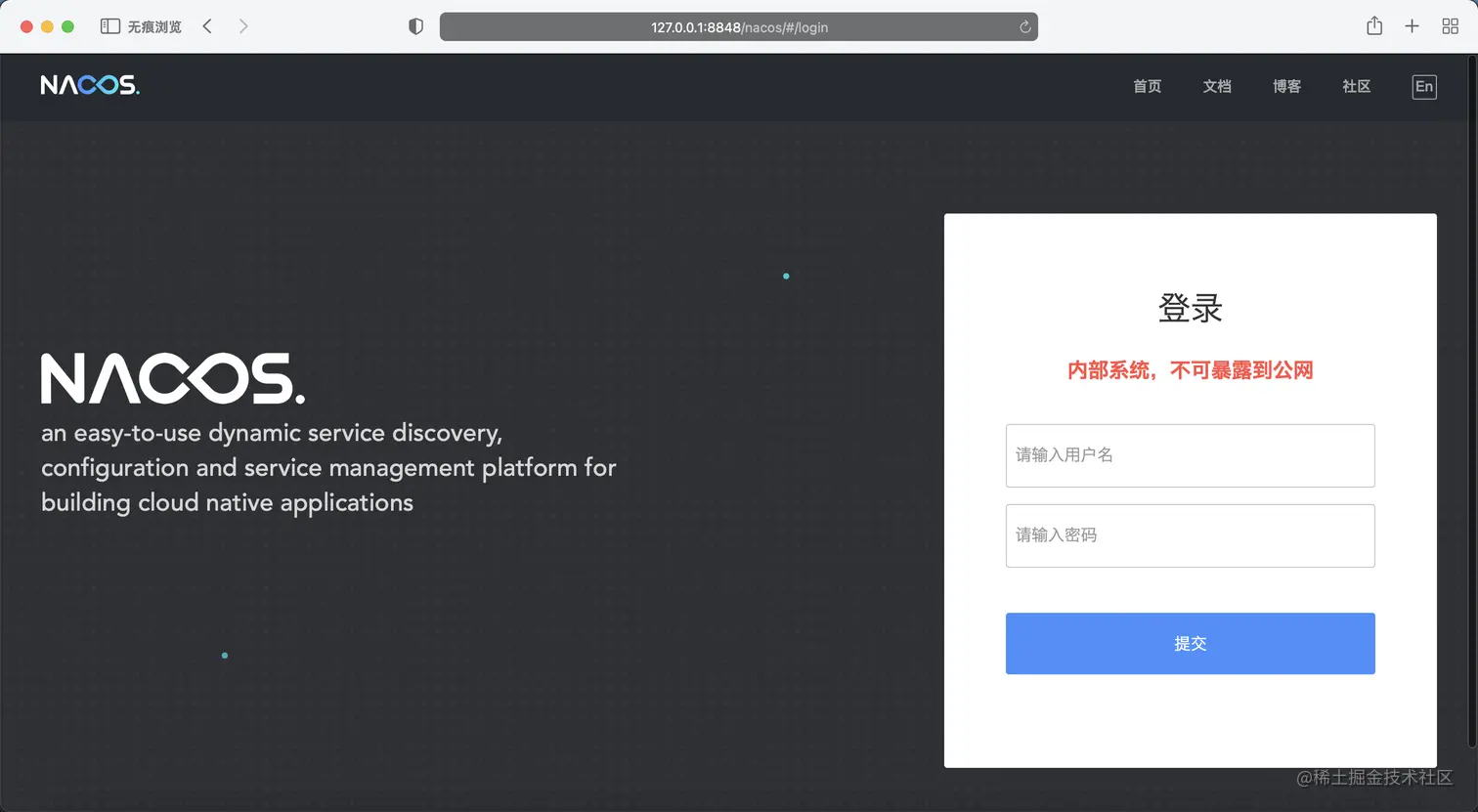Add a new tab with plus icon
Screen dimensions: 1478x812
[1412, 26]
